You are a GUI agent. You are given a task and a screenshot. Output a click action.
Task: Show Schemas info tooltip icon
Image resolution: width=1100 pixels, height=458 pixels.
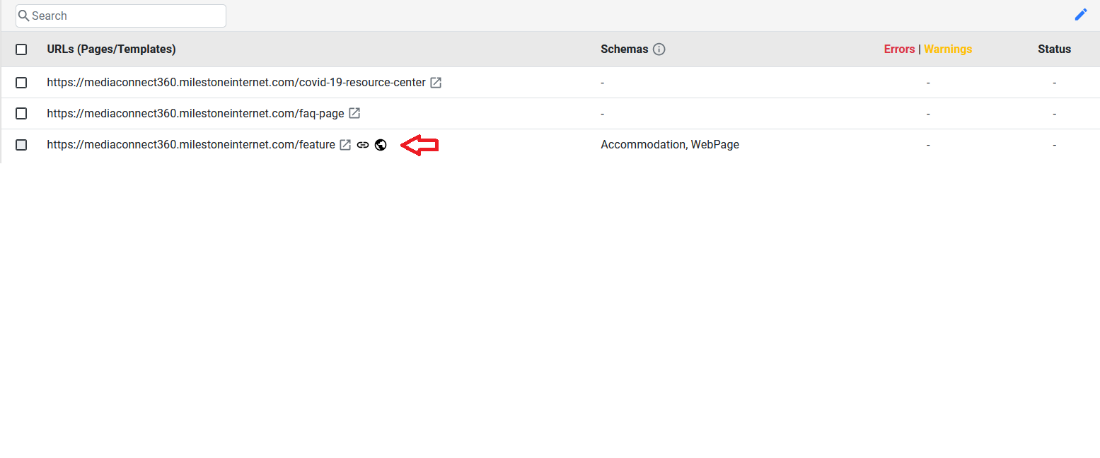(659, 49)
